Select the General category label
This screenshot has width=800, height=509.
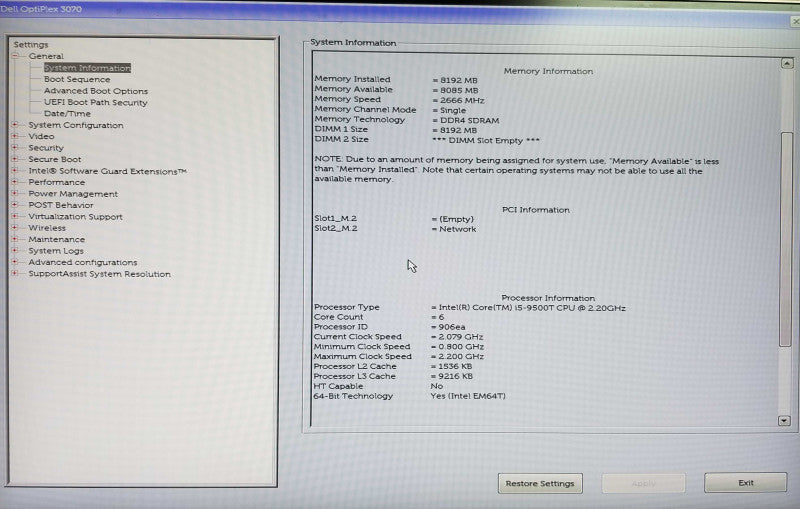click(x=46, y=56)
